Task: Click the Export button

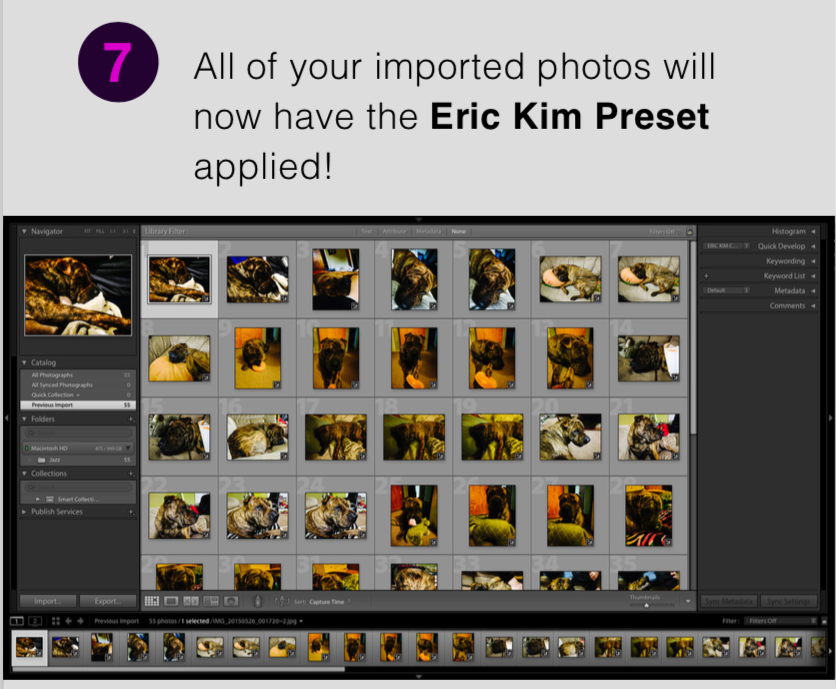Action: [108, 601]
